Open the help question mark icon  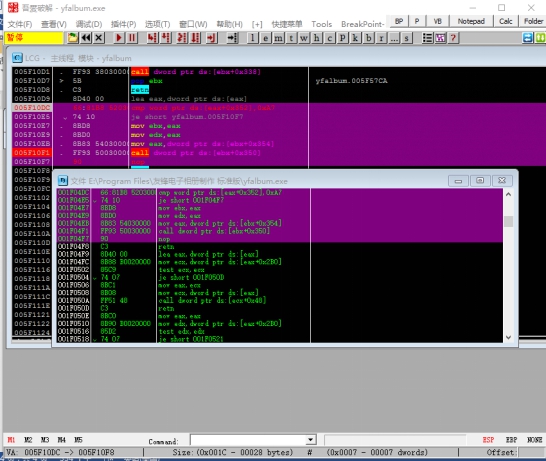pyautogui.click(x=453, y=38)
